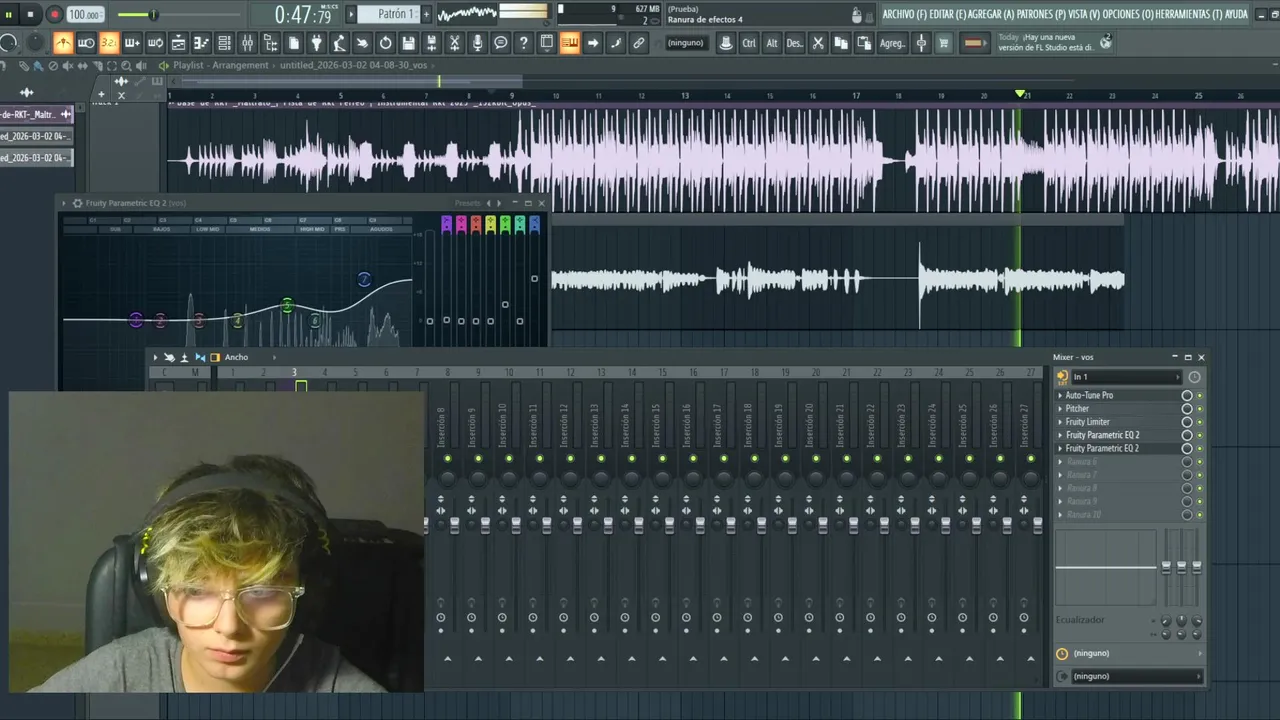Viewport: 1280px width, 720px height.
Task: Click the tempo field showing 100.000
Action: click(85, 15)
